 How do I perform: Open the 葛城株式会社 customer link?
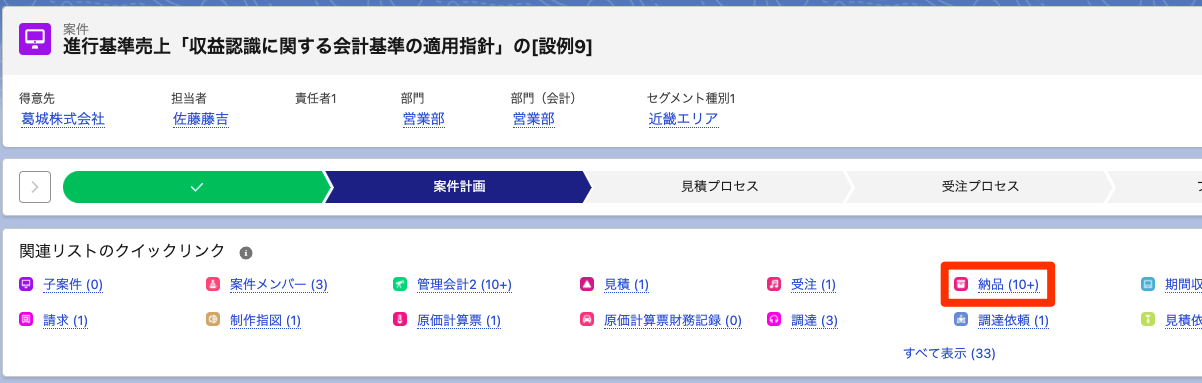[63, 119]
